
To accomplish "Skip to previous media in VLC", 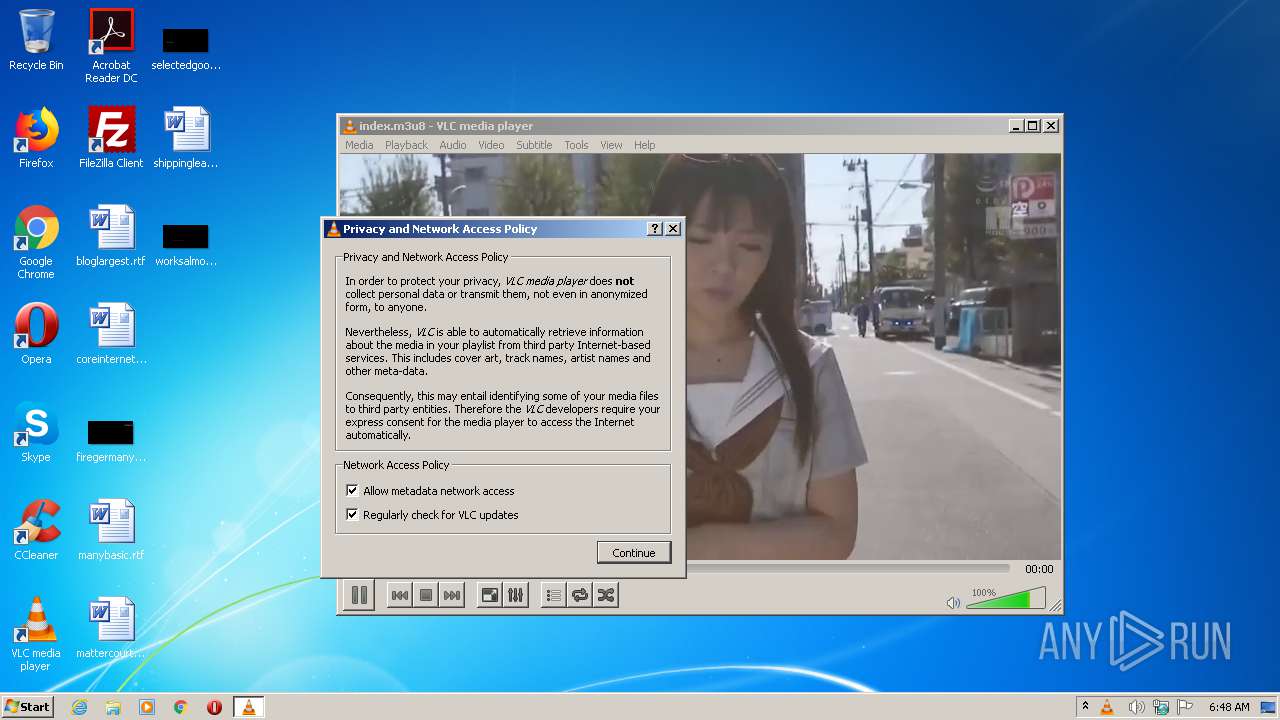I will click(399, 595).
